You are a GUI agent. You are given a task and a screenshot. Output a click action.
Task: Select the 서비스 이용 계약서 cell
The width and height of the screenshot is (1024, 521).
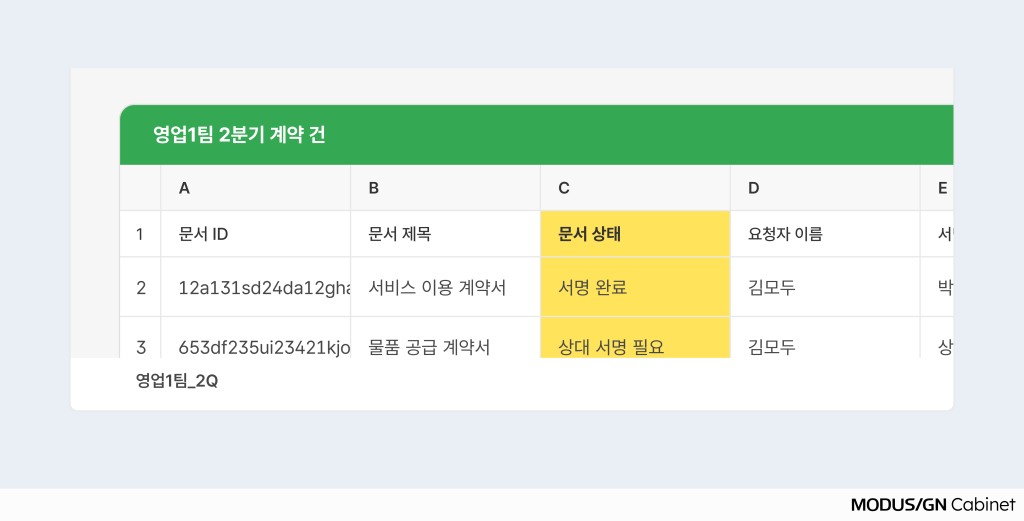[445, 287]
